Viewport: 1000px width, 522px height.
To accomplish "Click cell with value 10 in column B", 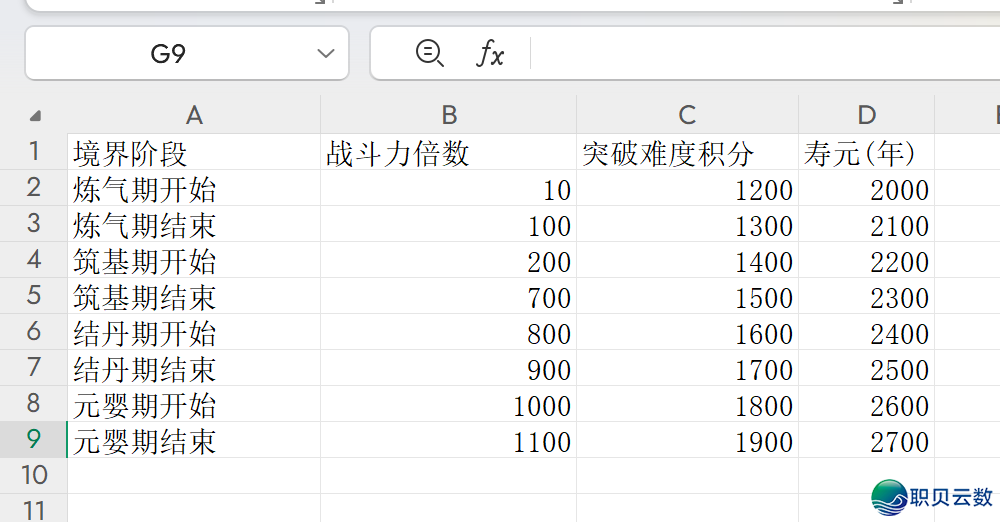I will (448, 188).
